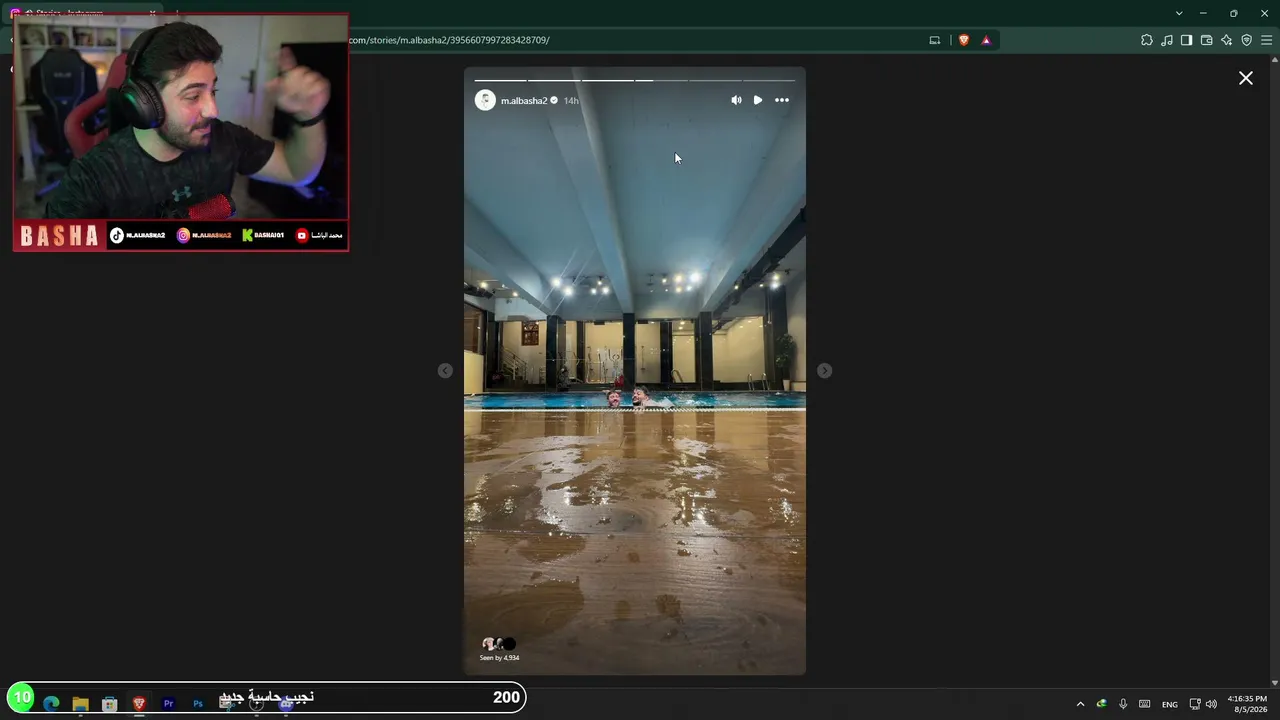Open the Leo AI sparkle icon

[1227, 40]
